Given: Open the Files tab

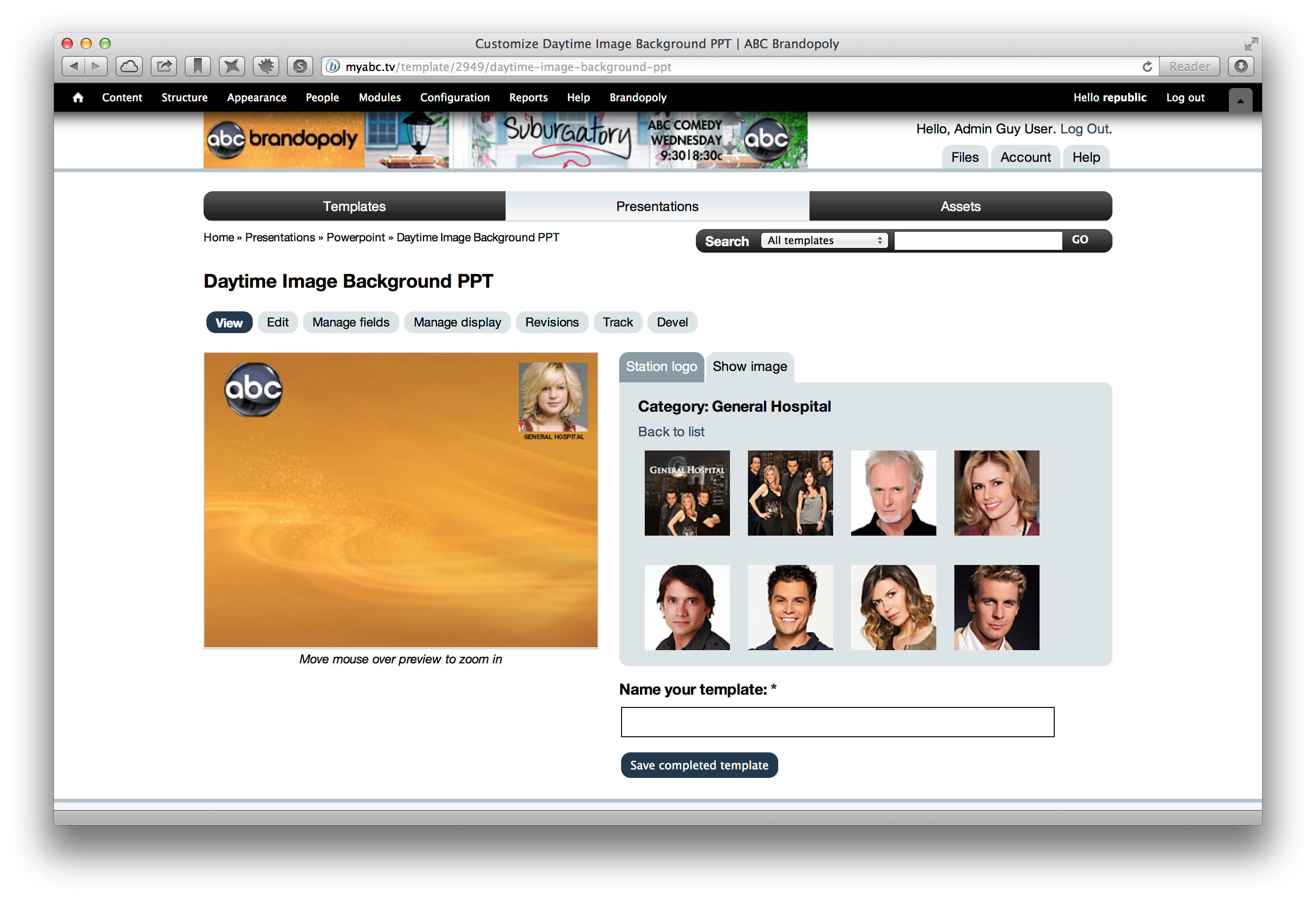Looking at the screenshot, I should pyautogui.click(x=964, y=158).
